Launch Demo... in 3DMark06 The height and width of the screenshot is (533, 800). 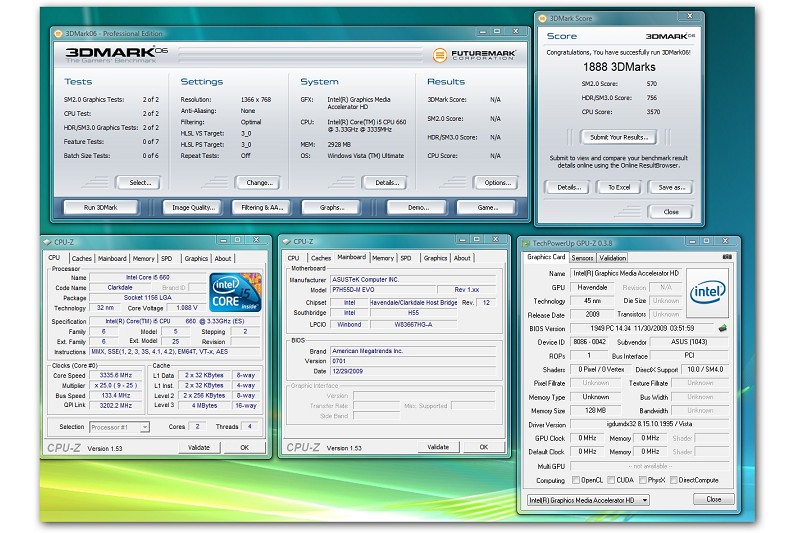coord(418,208)
